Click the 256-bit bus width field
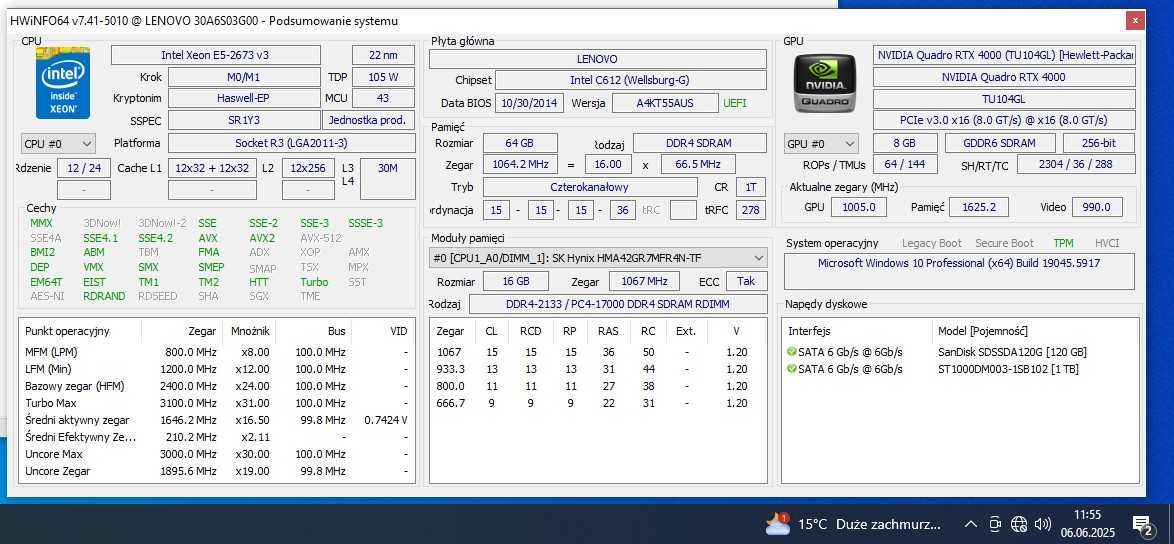The image size is (1174, 544). tap(1098, 143)
